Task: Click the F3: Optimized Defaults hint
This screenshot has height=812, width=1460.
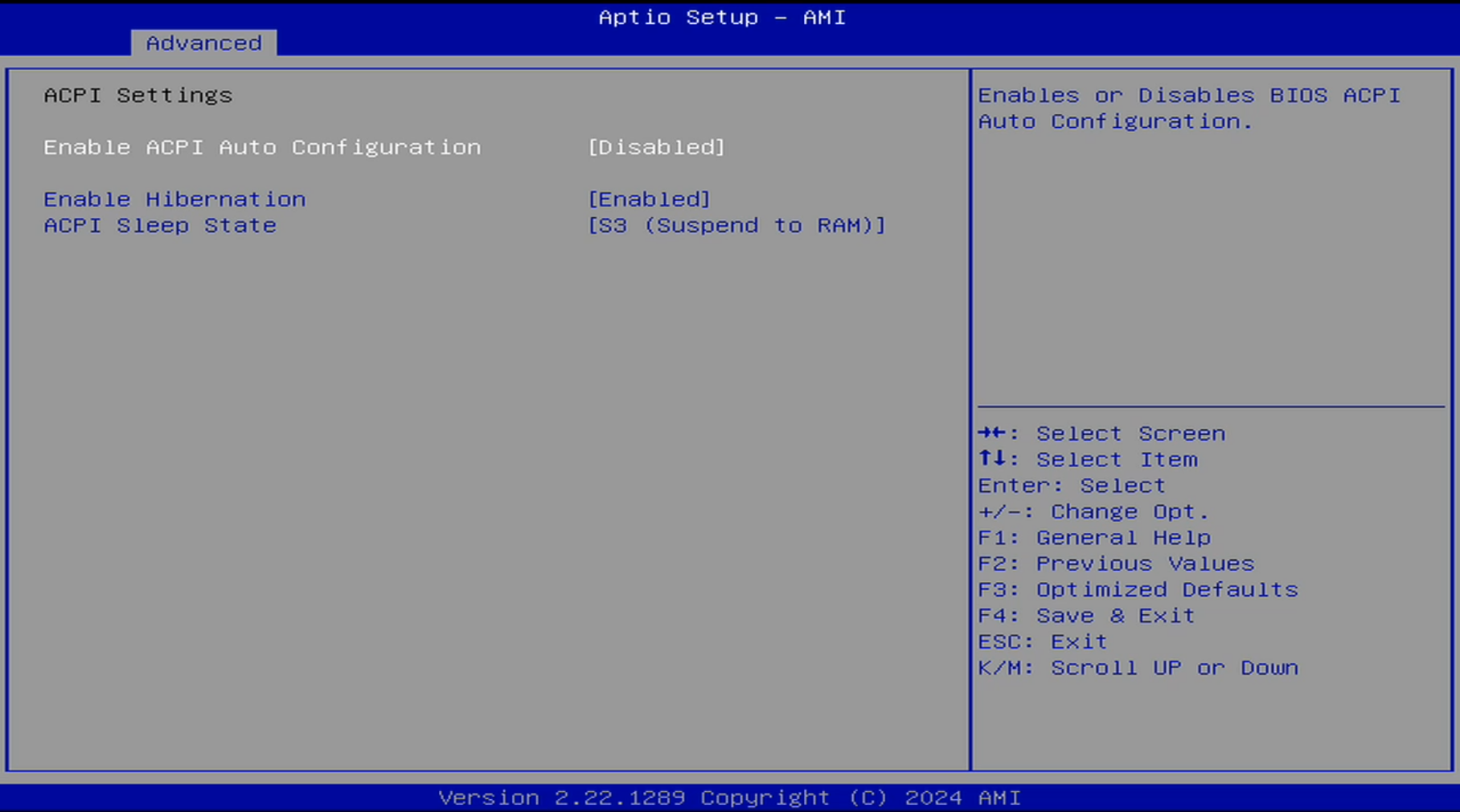Action: (x=1137, y=589)
